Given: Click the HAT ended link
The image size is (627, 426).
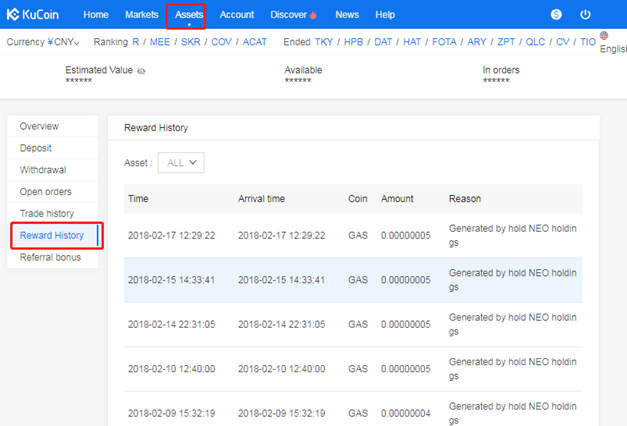Looking at the screenshot, I should pos(412,42).
